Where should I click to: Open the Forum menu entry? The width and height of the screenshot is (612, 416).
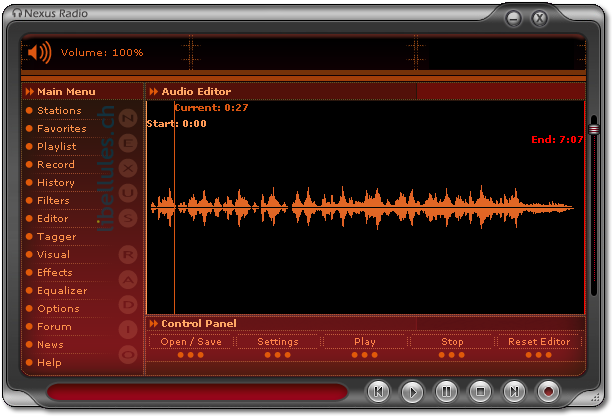point(54,326)
